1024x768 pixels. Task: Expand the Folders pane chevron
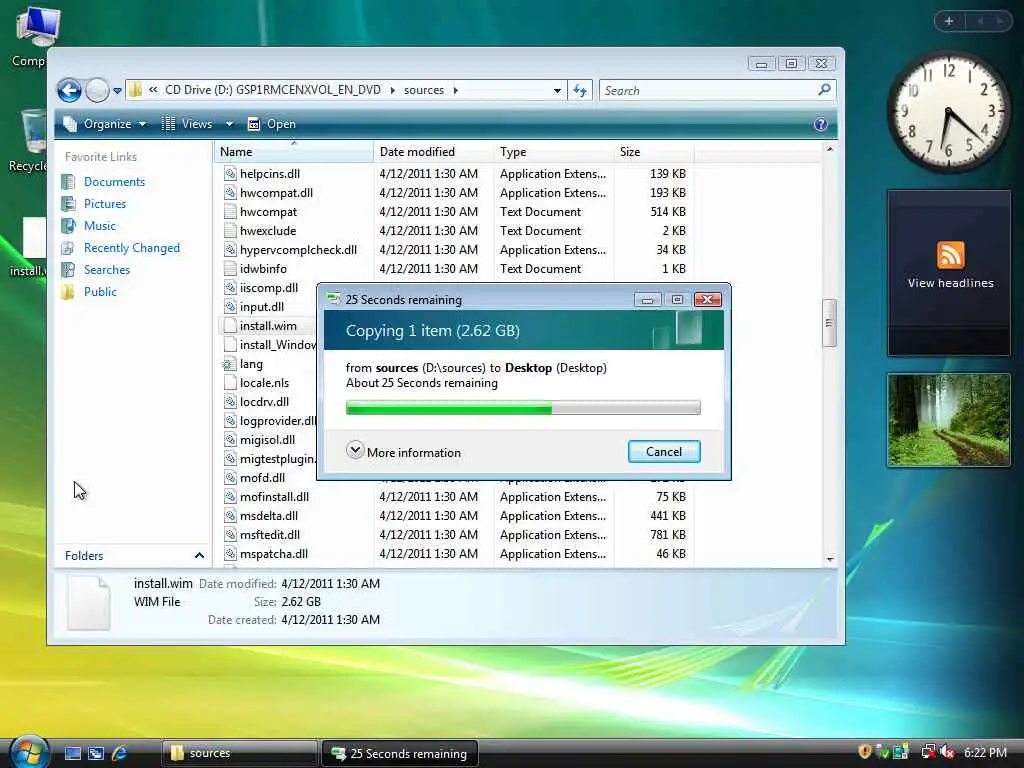pyautogui.click(x=199, y=556)
